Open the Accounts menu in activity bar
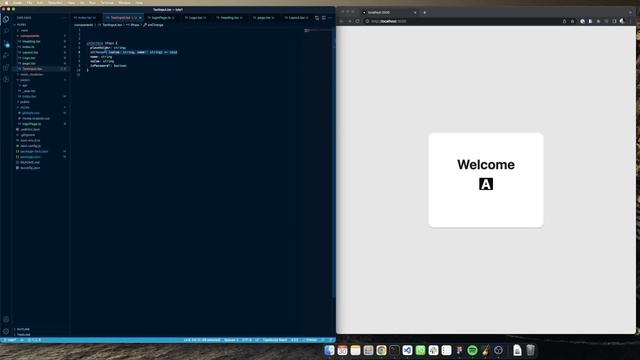The width and height of the screenshot is (640, 360). click(6, 320)
